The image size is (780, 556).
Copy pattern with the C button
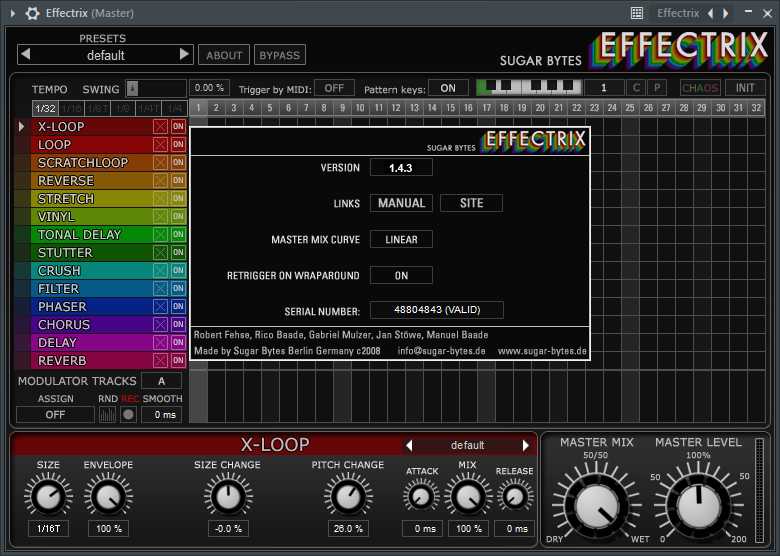(636, 88)
